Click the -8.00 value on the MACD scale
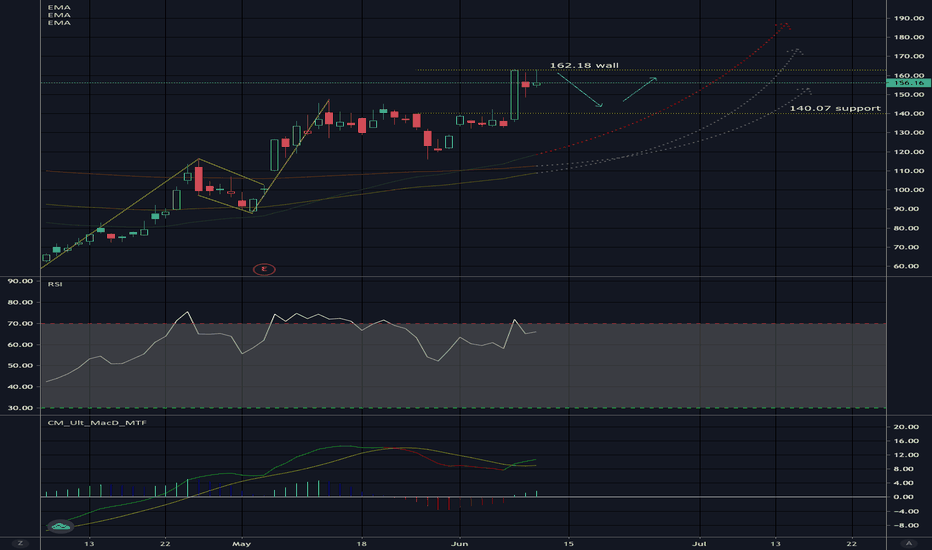The height and width of the screenshot is (550, 932). [906, 526]
